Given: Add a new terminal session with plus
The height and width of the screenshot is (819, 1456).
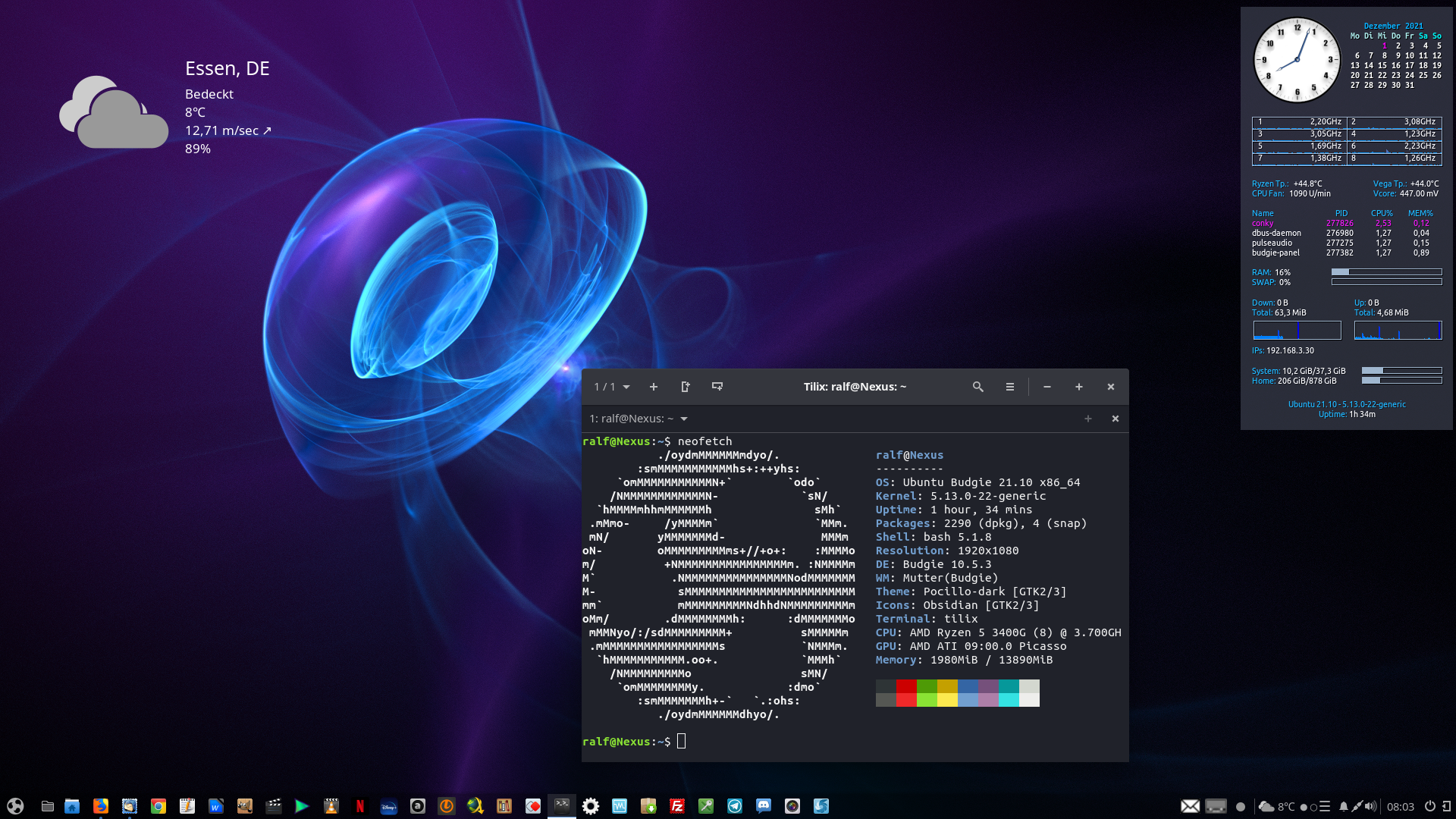Looking at the screenshot, I should (653, 387).
